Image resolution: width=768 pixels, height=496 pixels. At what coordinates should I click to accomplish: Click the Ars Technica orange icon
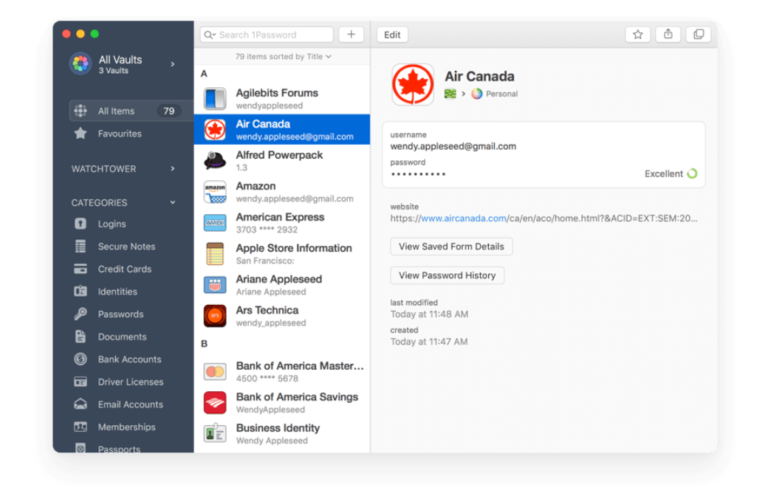(x=215, y=316)
